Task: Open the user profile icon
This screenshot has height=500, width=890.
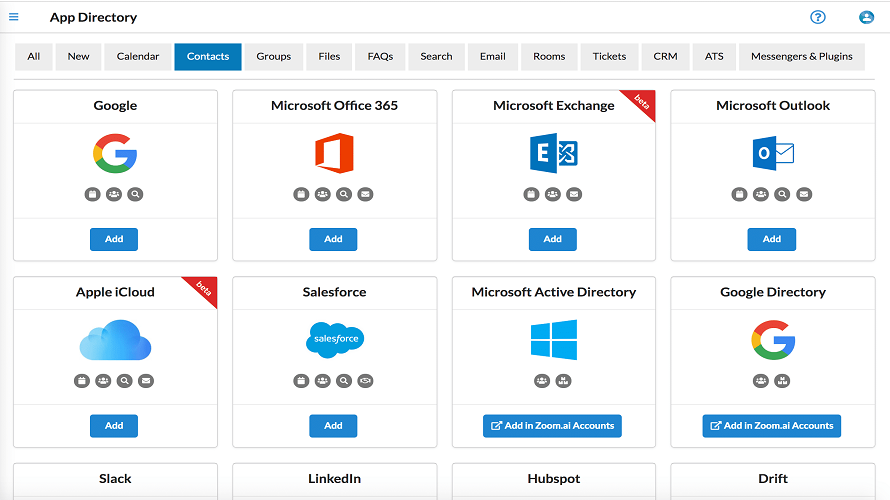Action: click(866, 17)
